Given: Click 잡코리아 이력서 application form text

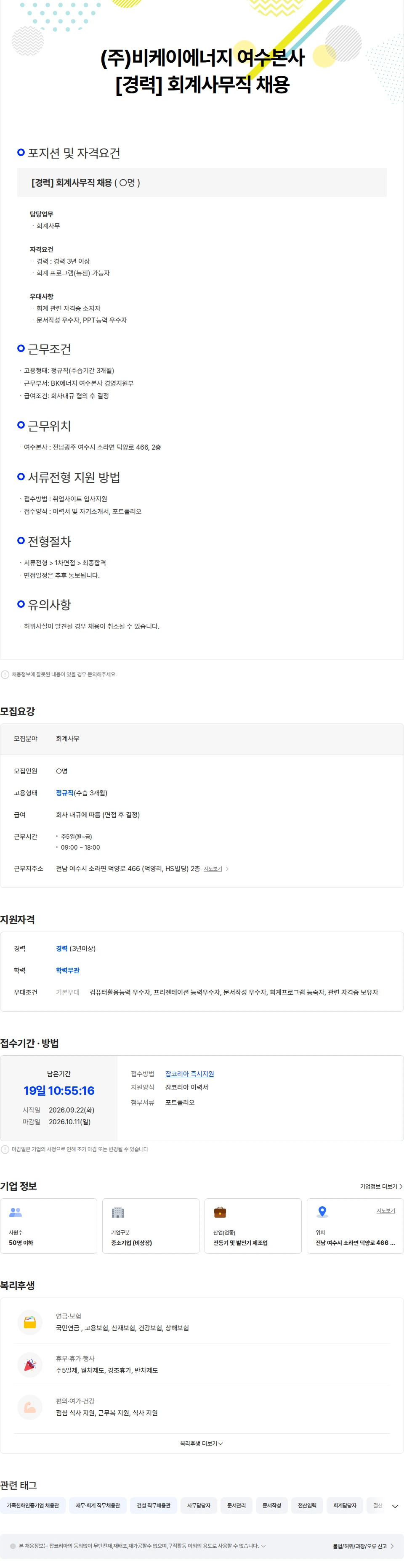Looking at the screenshot, I should click(x=186, y=1087).
